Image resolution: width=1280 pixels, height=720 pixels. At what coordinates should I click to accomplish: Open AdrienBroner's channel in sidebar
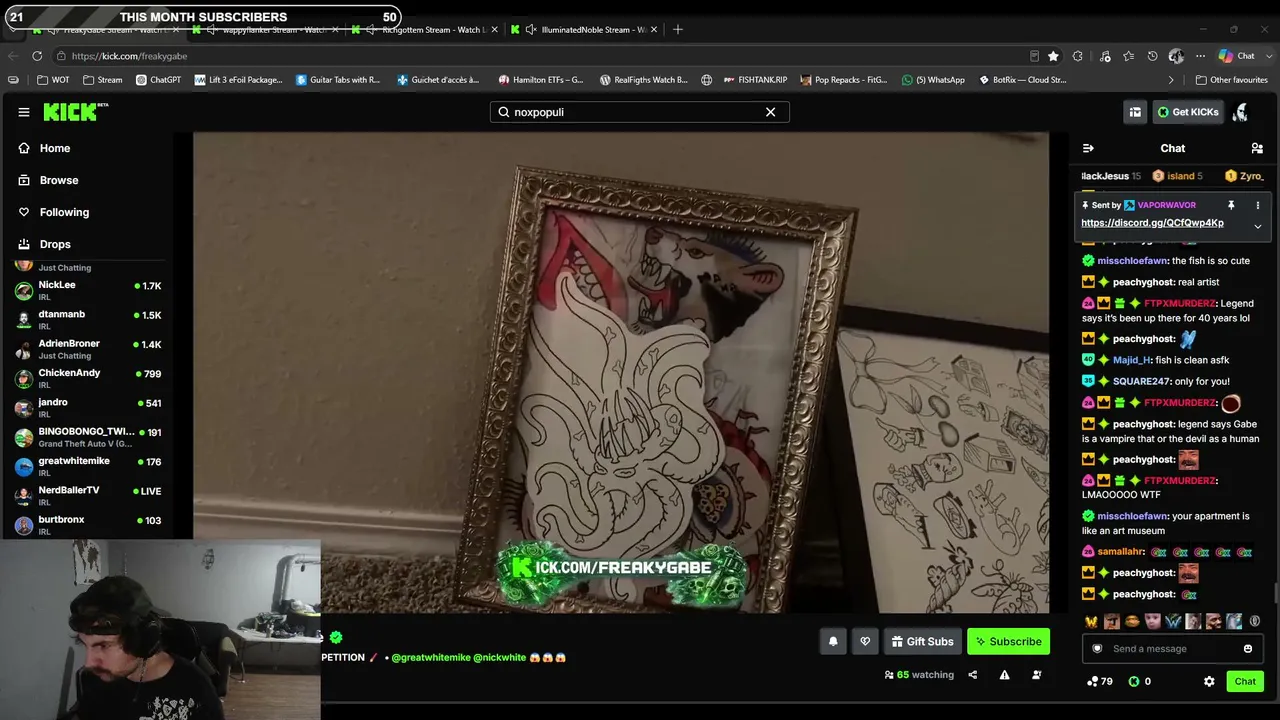pos(88,349)
